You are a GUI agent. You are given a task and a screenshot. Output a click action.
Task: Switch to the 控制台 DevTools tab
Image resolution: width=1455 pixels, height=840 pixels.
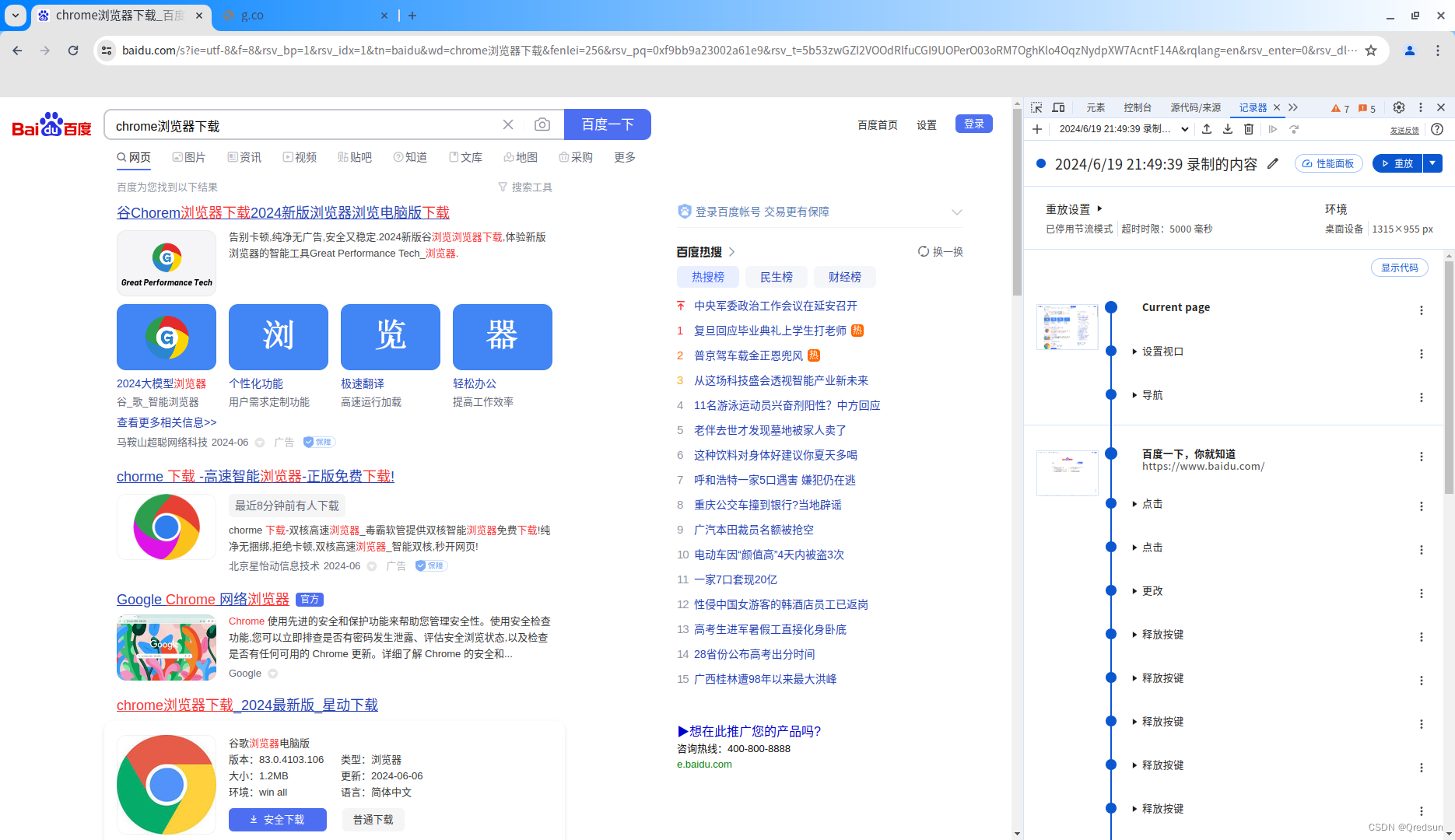[x=1138, y=107]
